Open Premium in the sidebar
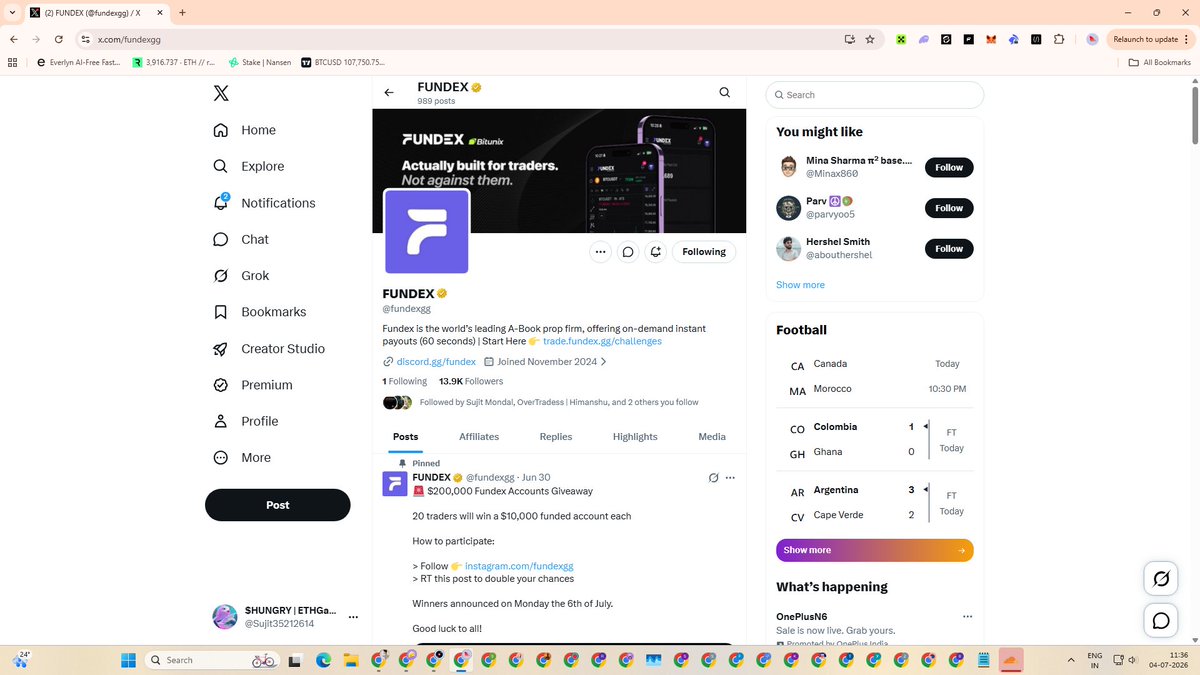1200x675 pixels. [252, 385]
